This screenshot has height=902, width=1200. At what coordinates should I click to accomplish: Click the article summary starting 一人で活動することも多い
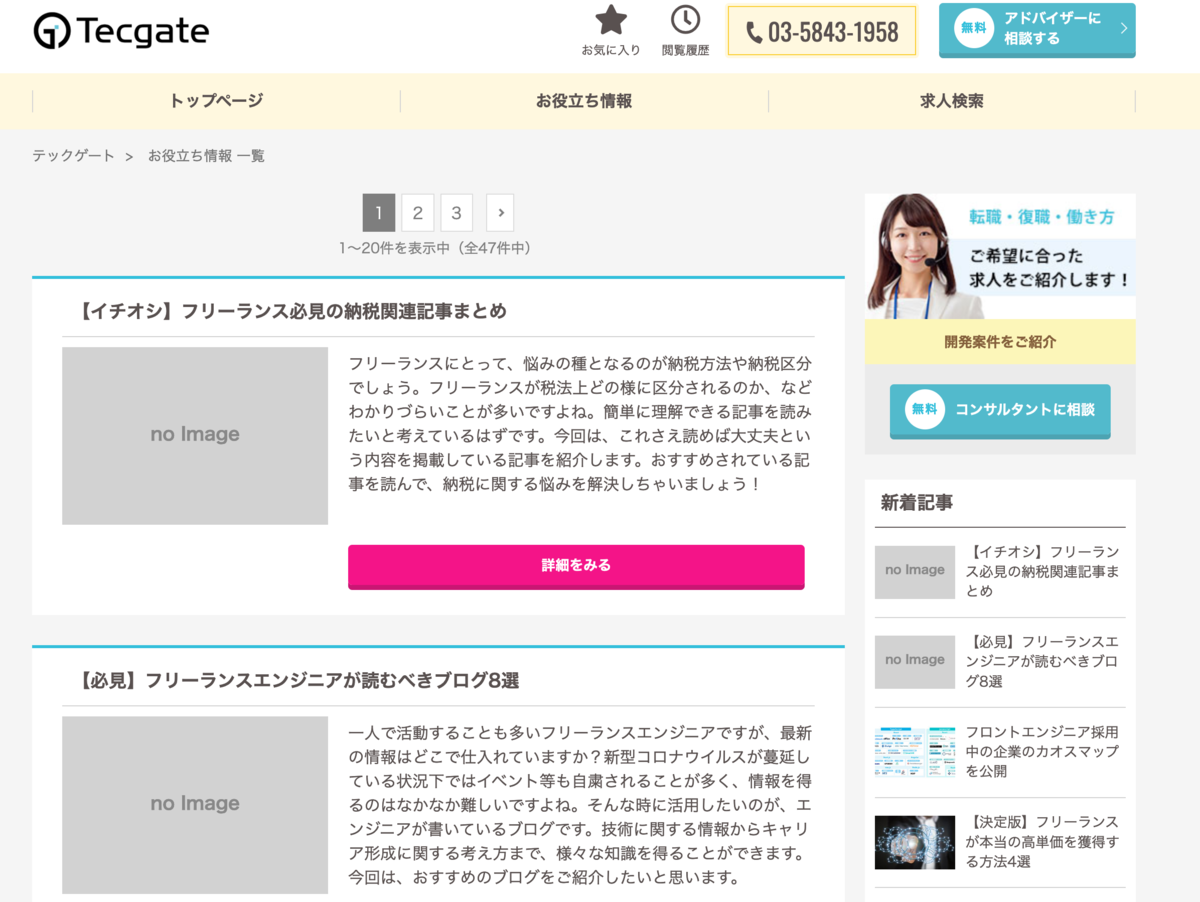click(x=580, y=804)
